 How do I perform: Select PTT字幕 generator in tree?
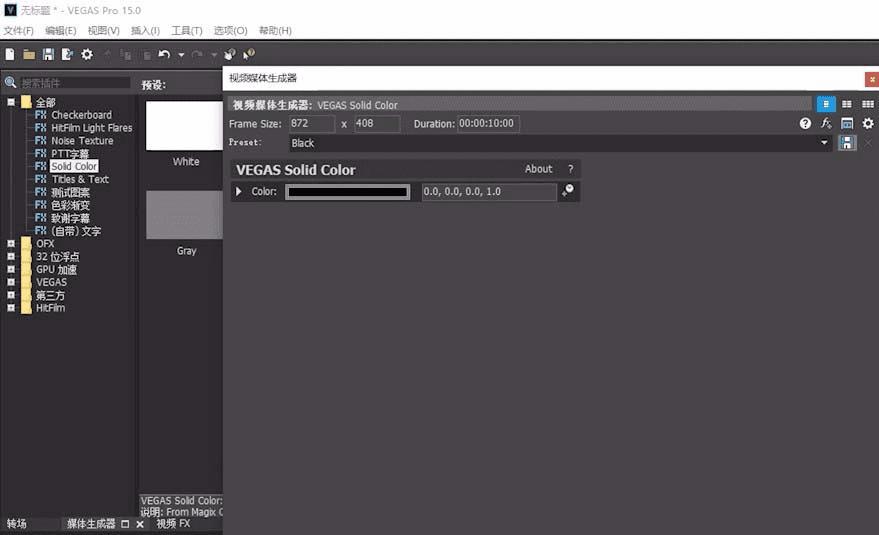[x=70, y=154]
